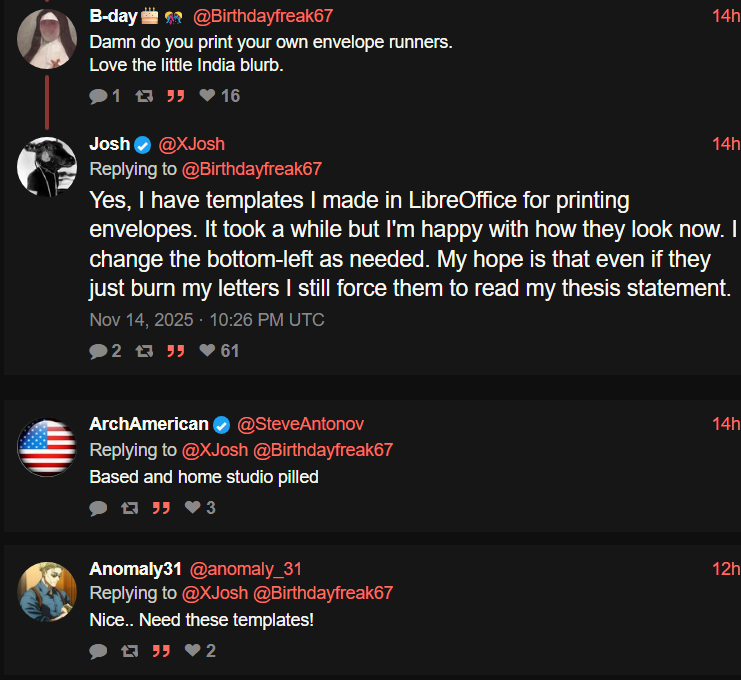741x680 pixels.
Task: Retweet Anomaly31's reply
Action: pos(129,651)
